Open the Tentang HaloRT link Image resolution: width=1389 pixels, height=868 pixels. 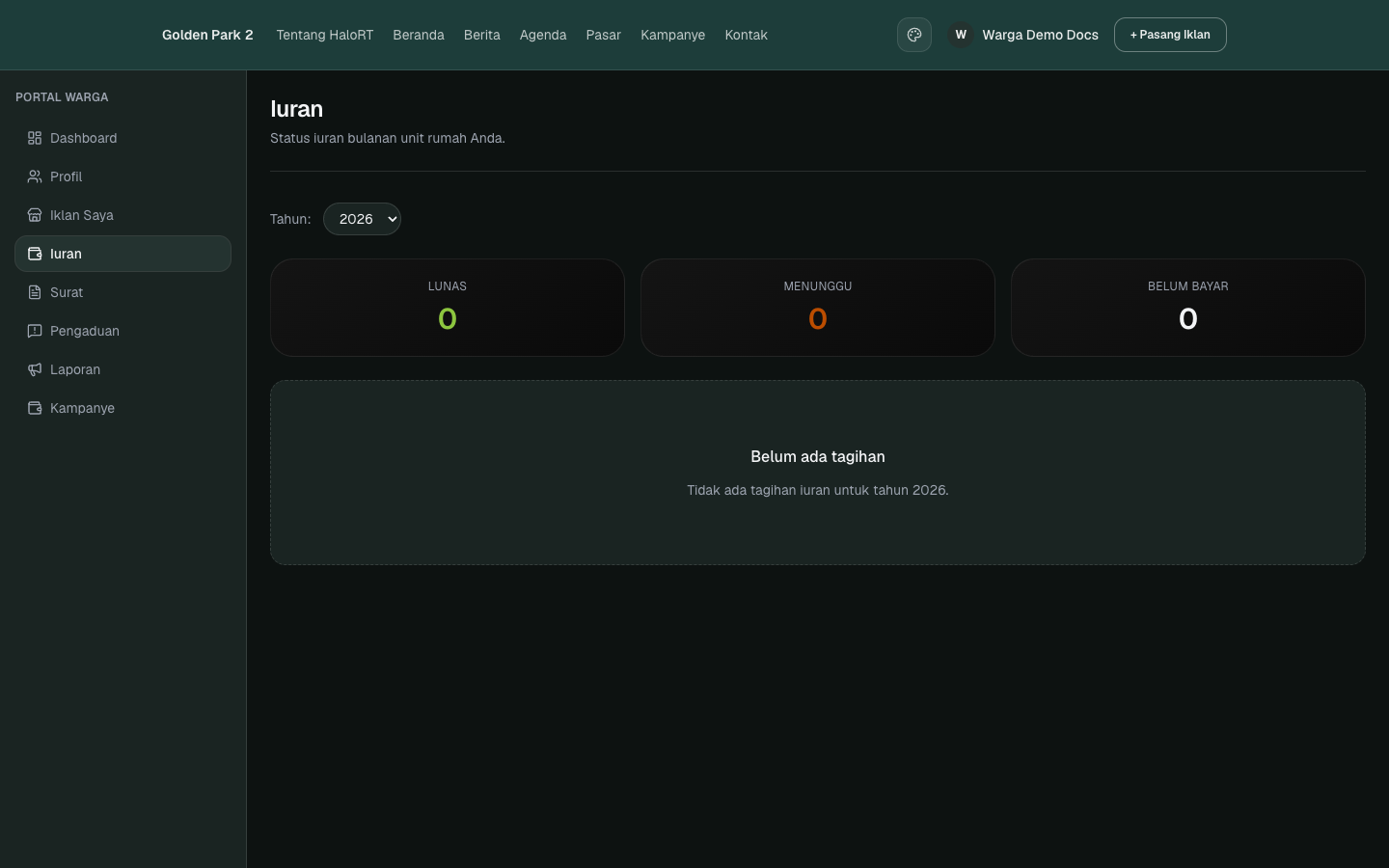point(325,35)
